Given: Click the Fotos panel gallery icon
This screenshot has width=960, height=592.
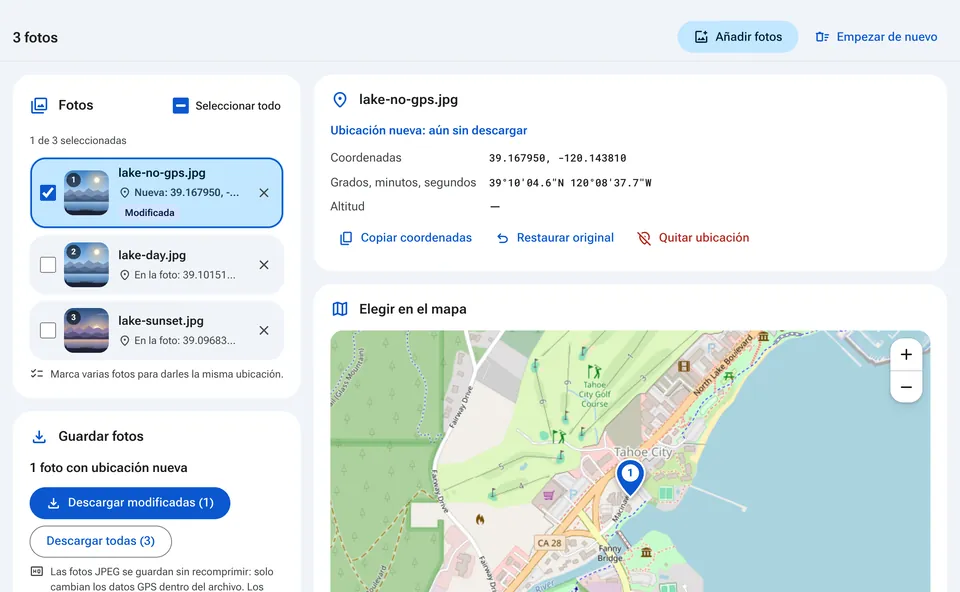Looking at the screenshot, I should point(39,105).
